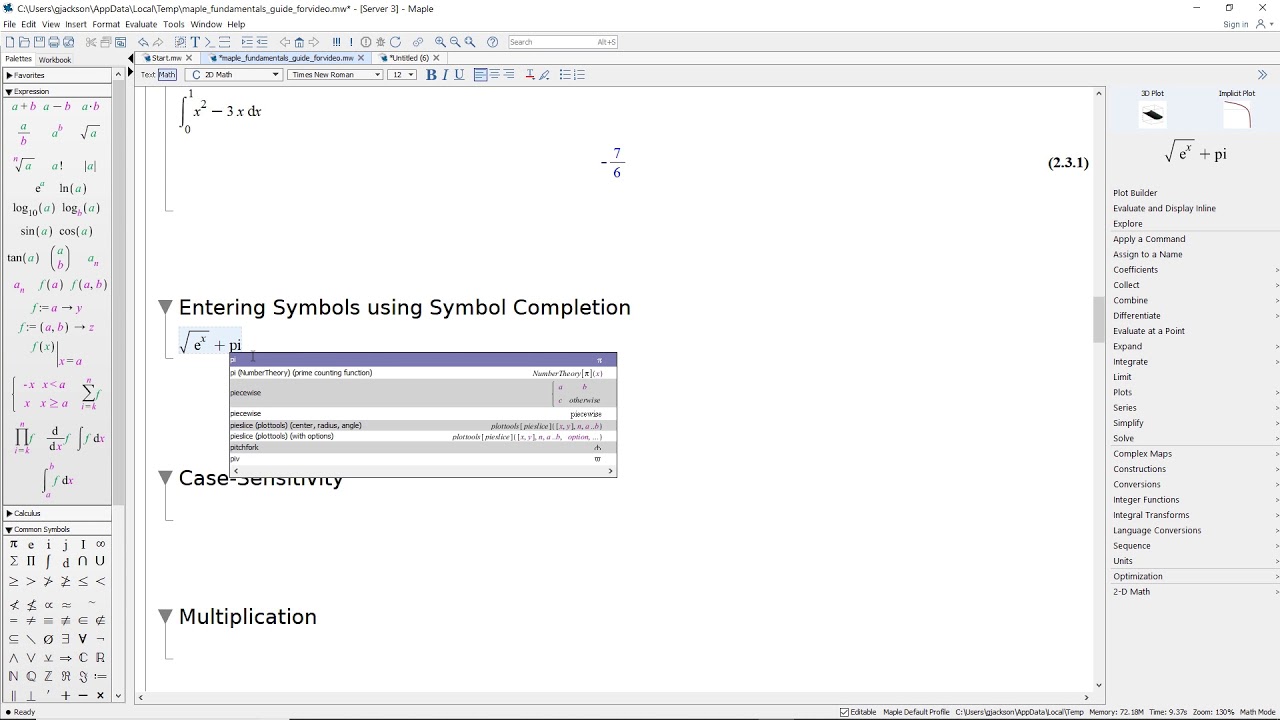
Task: Switch to the Workbook palette tab
Action: (x=55, y=59)
